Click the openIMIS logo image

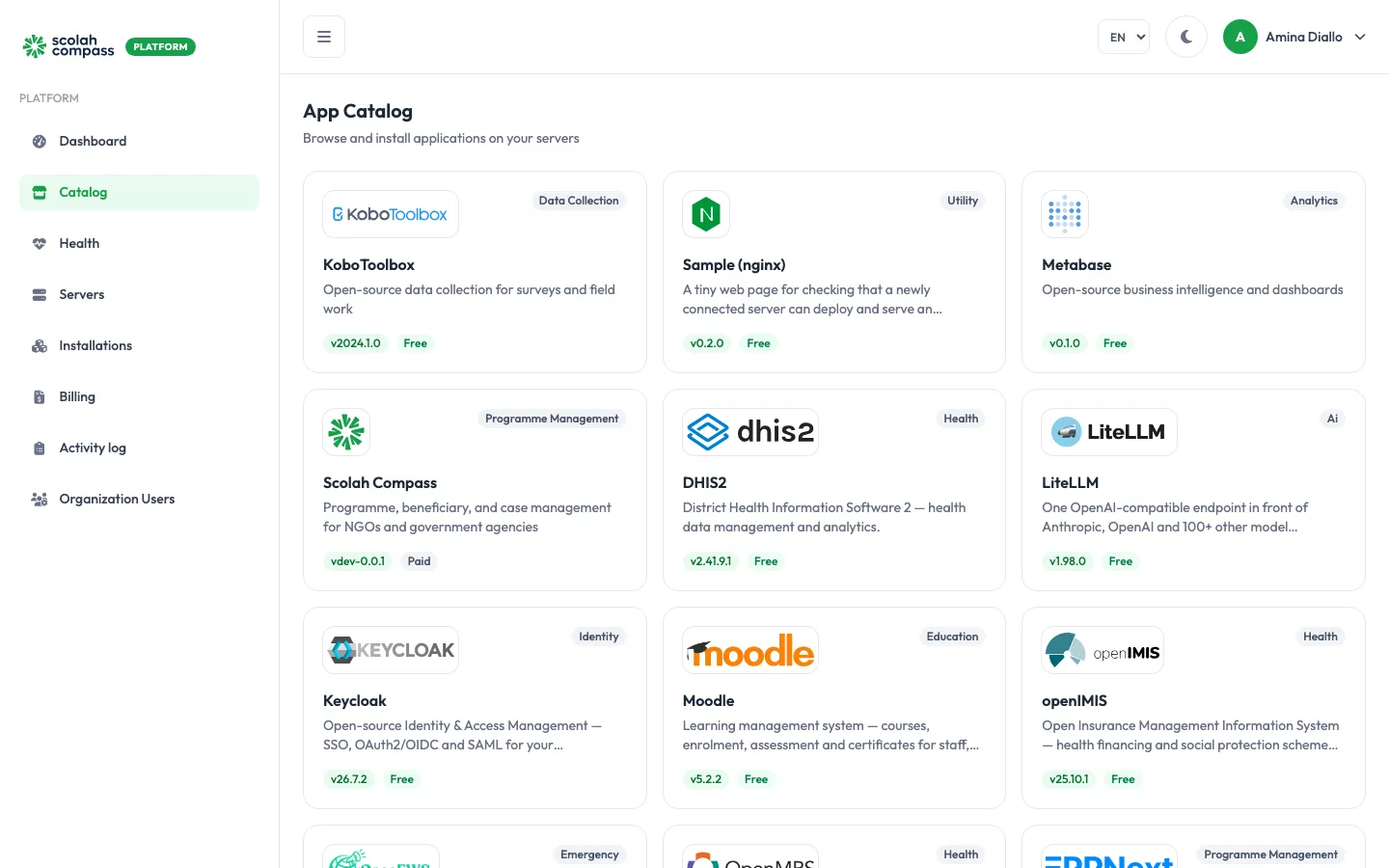point(1103,650)
